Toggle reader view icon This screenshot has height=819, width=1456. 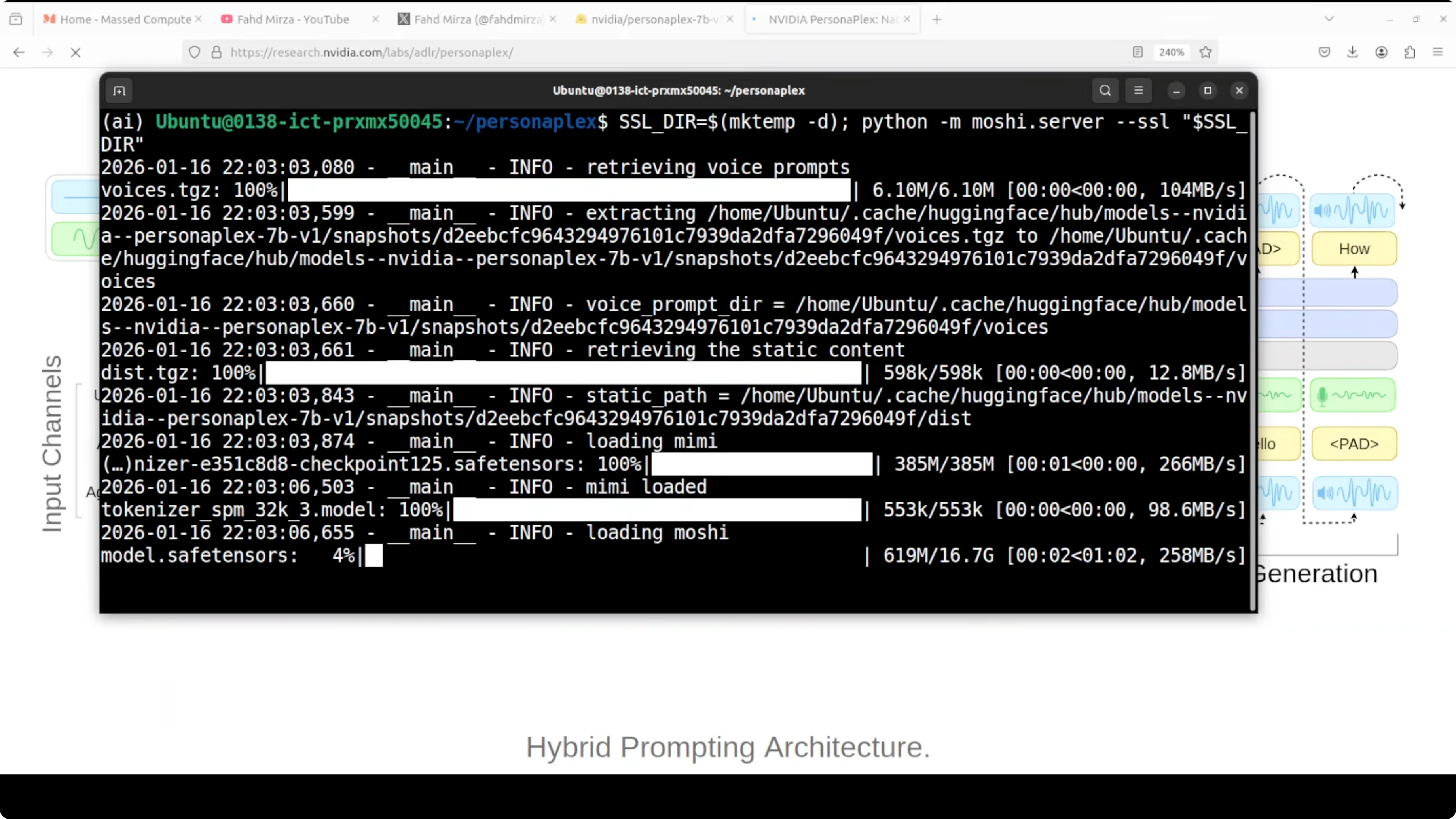point(1138,53)
